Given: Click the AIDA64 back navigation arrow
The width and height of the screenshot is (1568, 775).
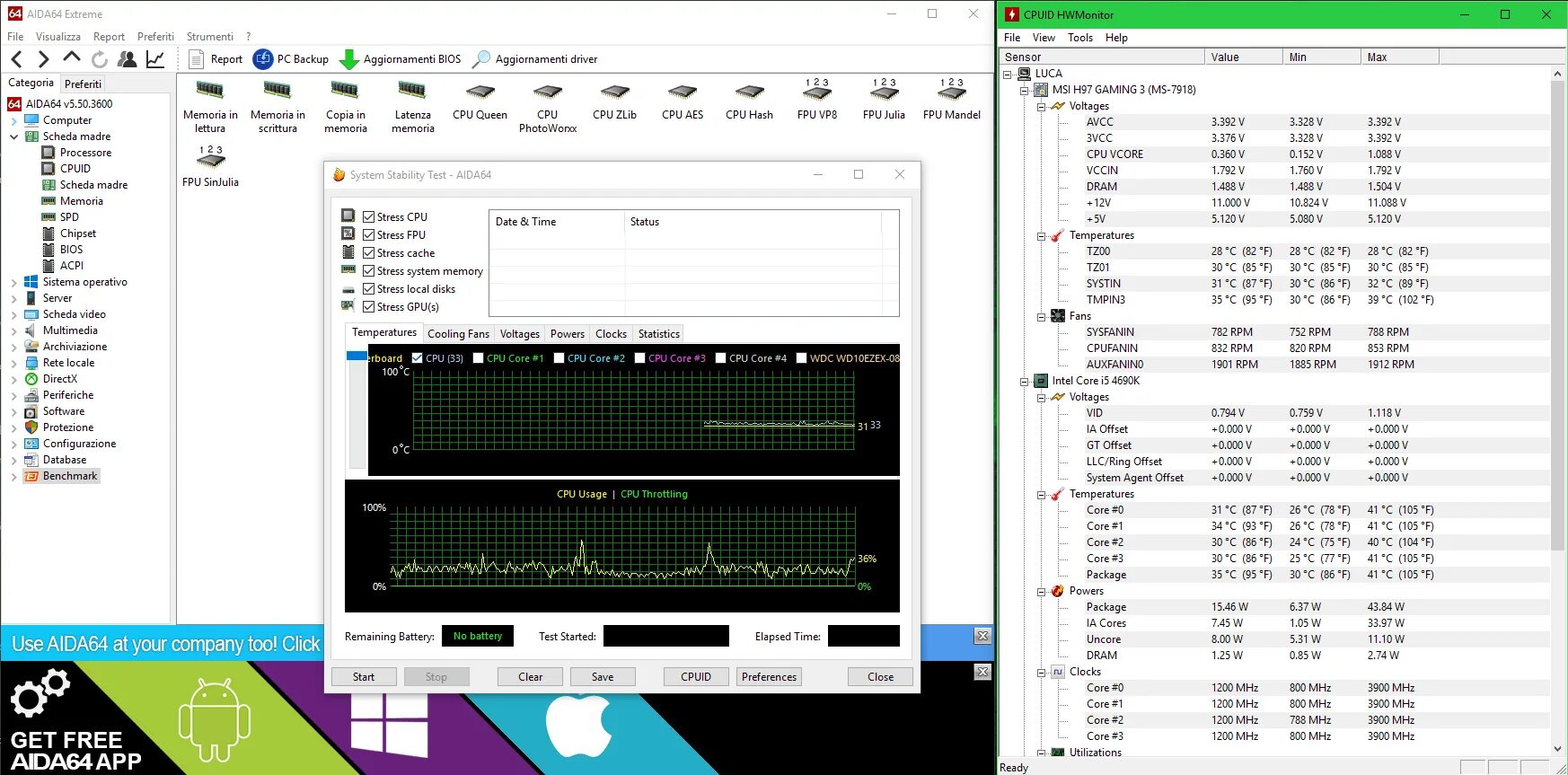Looking at the screenshot, I should pyautogui.click(x=16, y=59).
